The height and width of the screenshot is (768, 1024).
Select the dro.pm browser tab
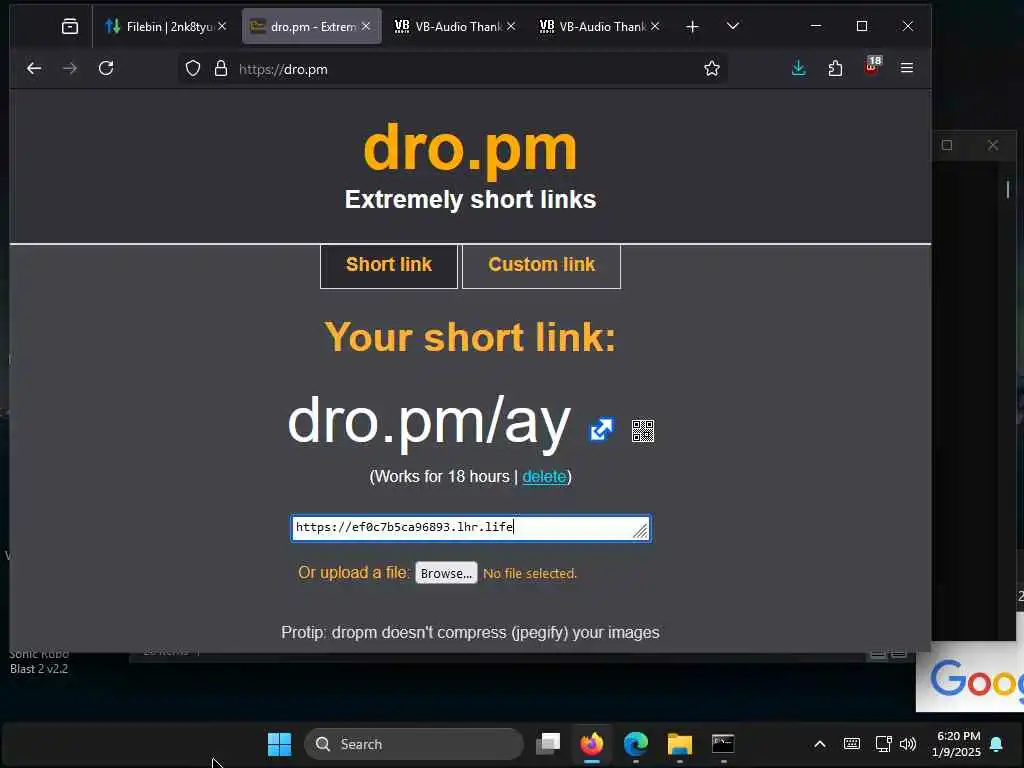click(x=304, y=26)
